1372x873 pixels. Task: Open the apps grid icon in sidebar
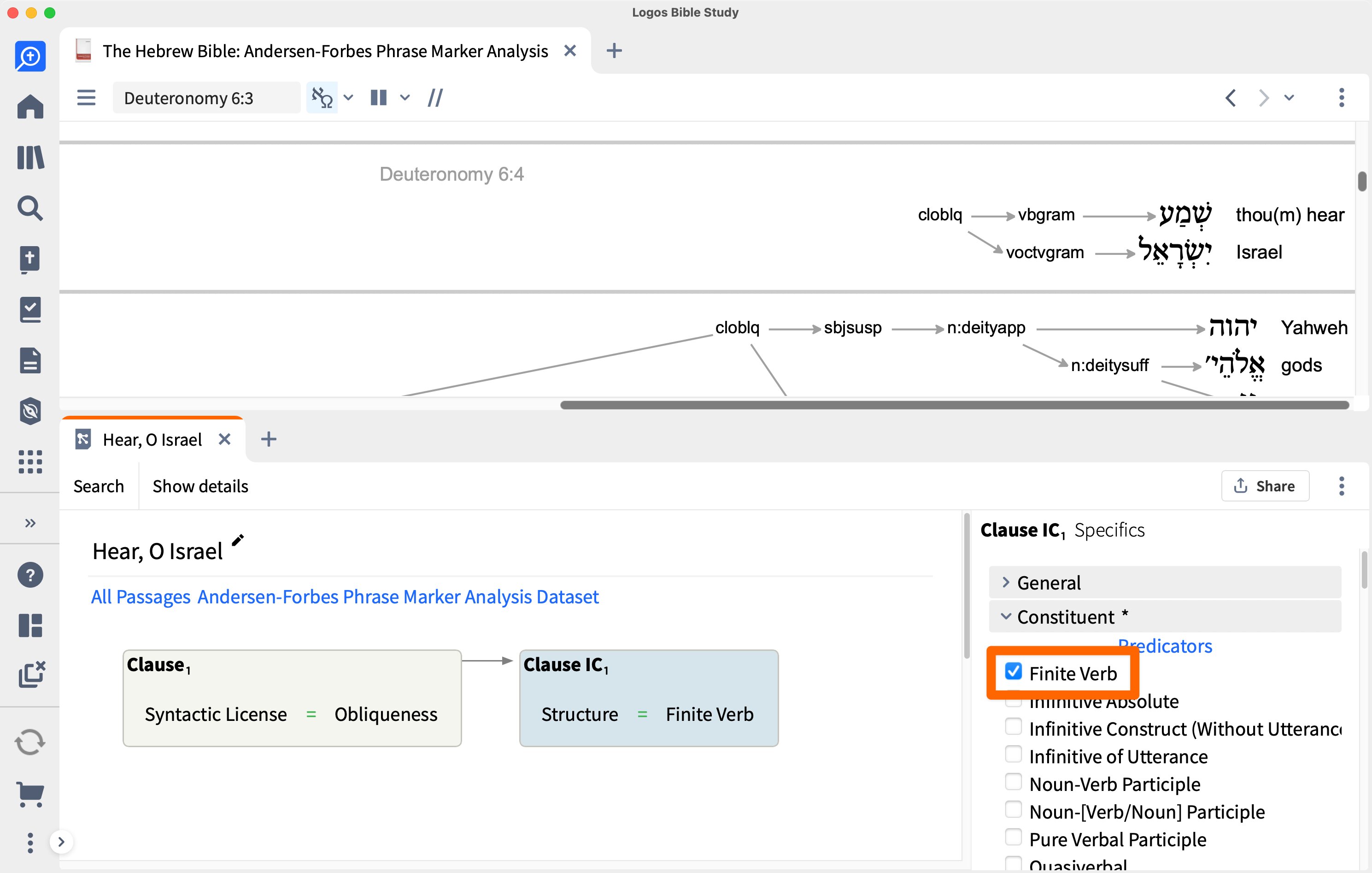[x=30, y=461]
